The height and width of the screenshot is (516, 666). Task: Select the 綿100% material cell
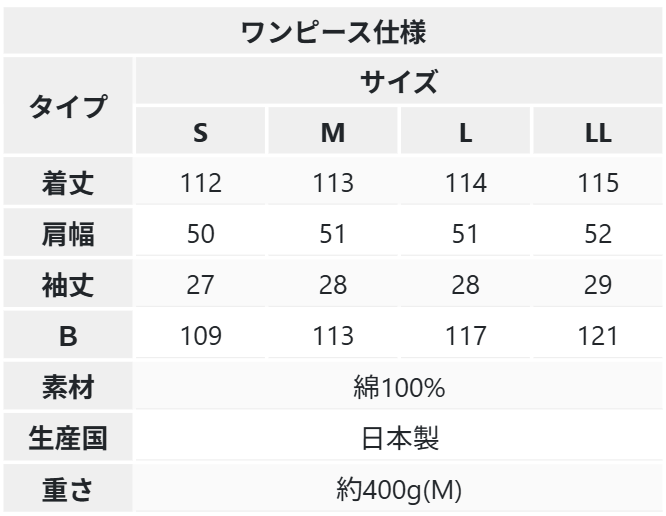398,387
